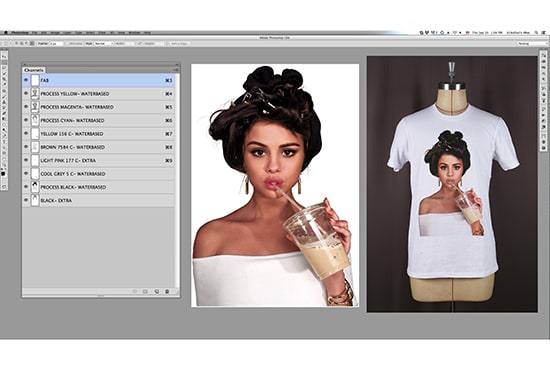The width and height of the screenshot is (550, 370).
Task: Click the Feather input field
Action: [x=56, y=43]
